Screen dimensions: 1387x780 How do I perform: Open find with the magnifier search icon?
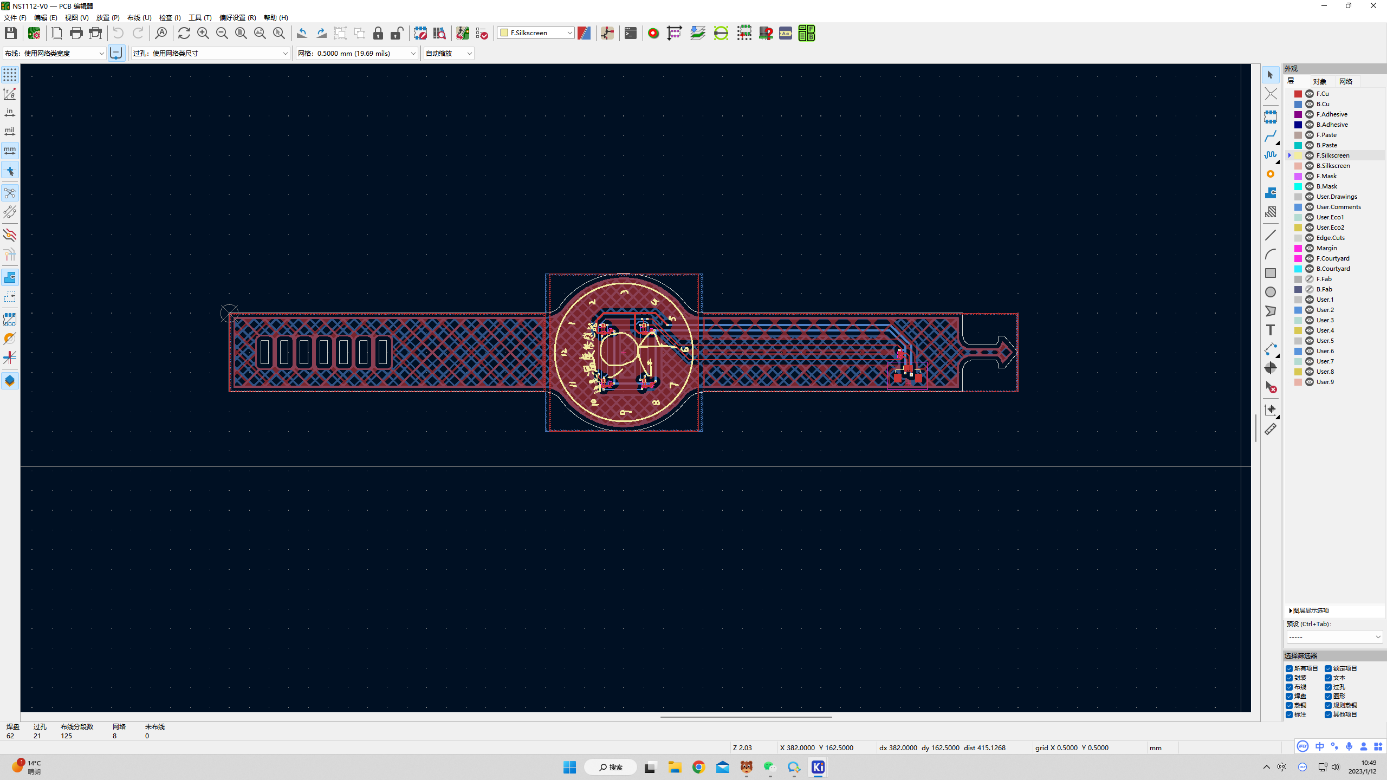click(161, 33)
